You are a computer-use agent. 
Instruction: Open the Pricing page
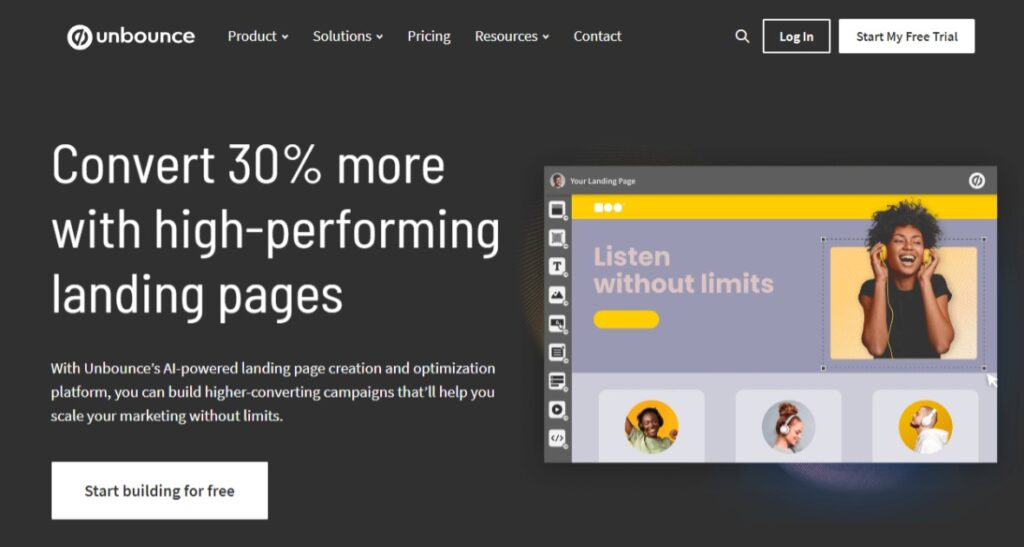429,37
